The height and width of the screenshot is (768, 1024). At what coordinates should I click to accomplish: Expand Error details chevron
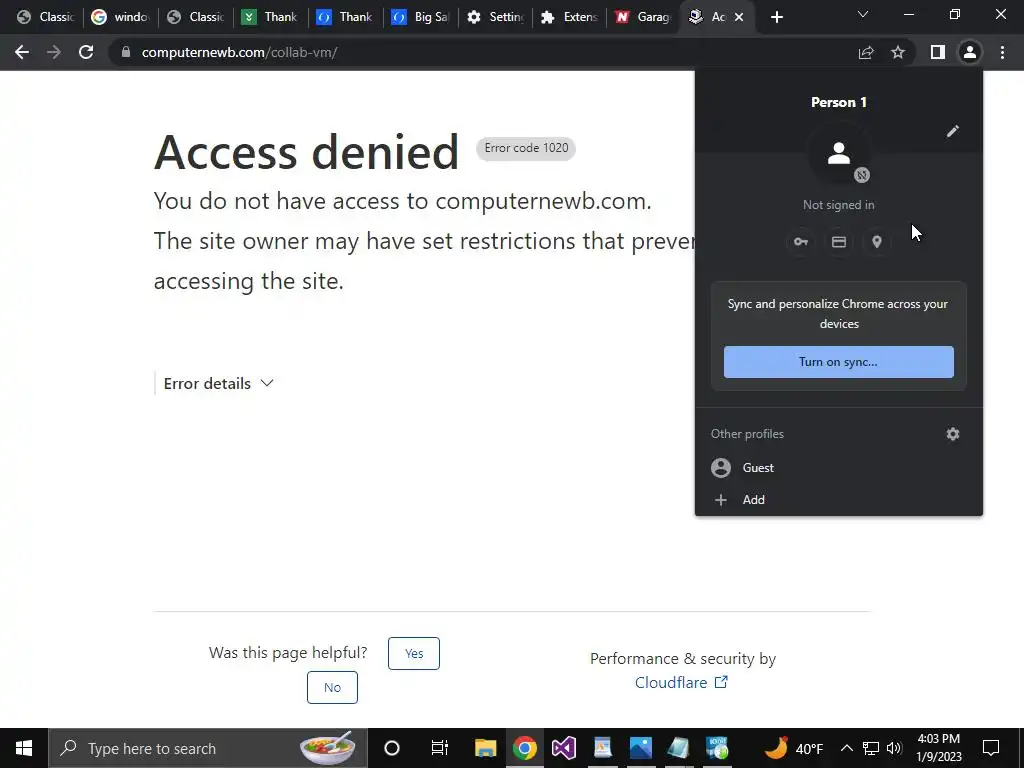coord(266,383)
